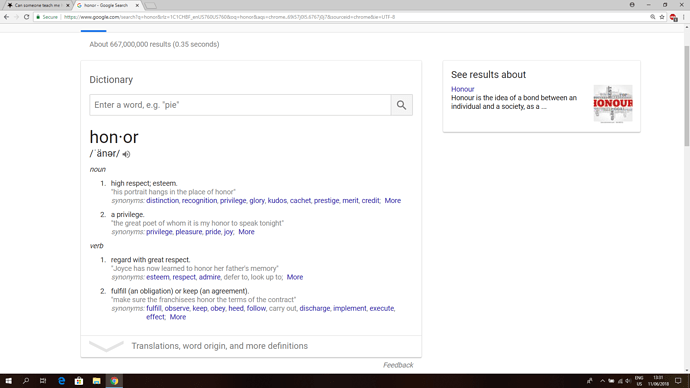Open the synonym 'execute'
Viewport: 690px width, 388px height.
point(382,308)
